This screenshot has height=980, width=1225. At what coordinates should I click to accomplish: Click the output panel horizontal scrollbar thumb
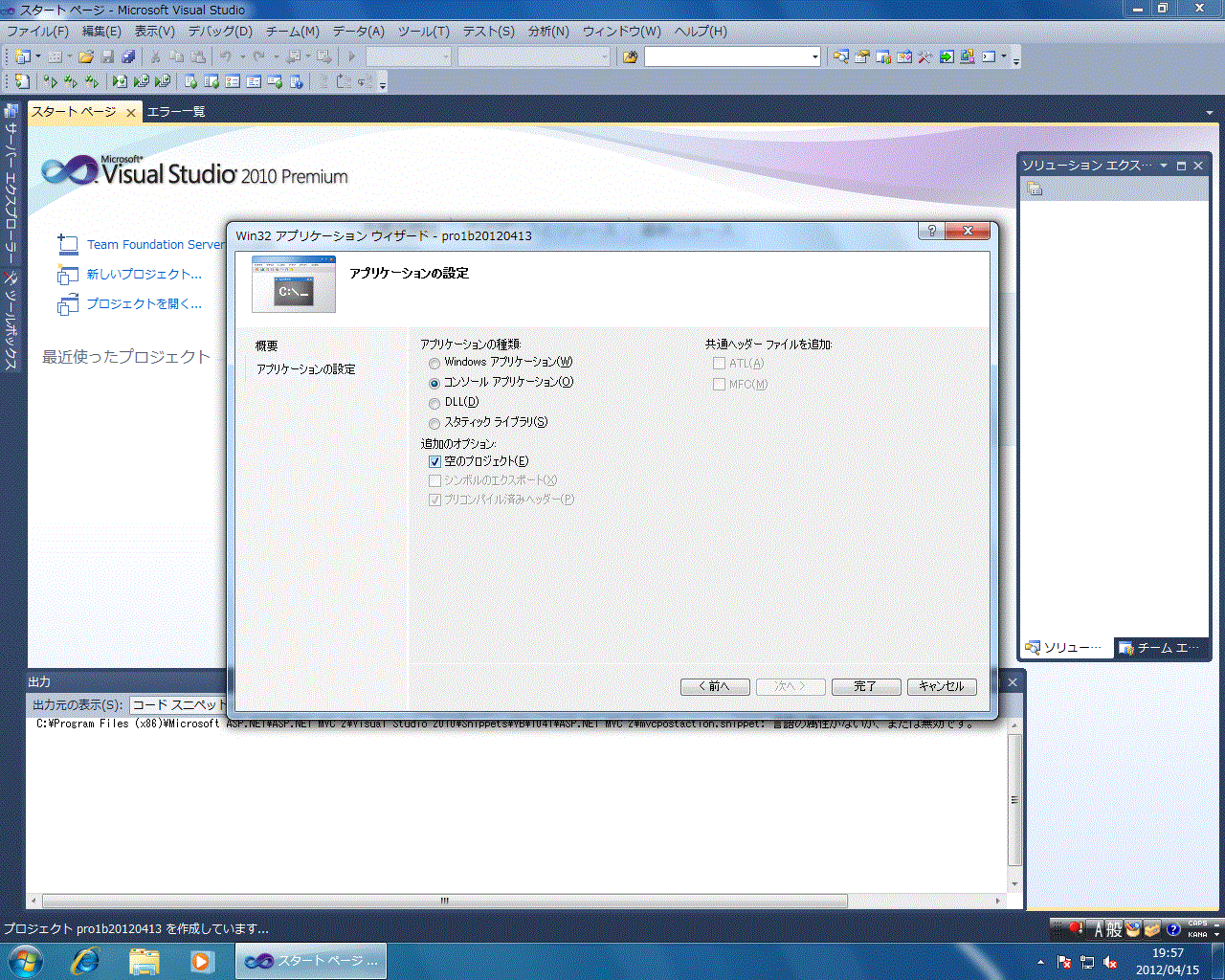[x=445, y=901]
